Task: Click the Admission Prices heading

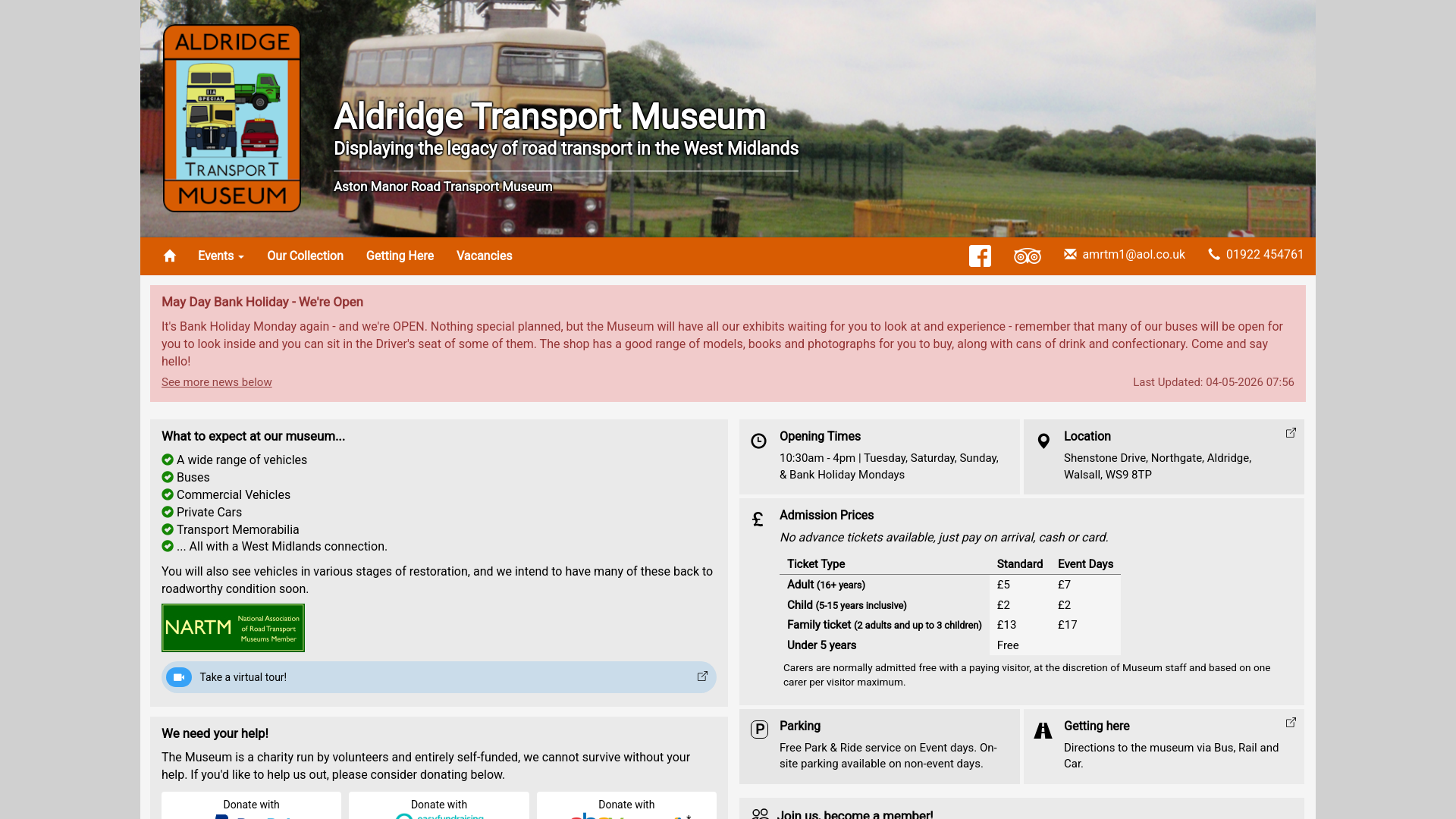Action: tap(826, 515)
